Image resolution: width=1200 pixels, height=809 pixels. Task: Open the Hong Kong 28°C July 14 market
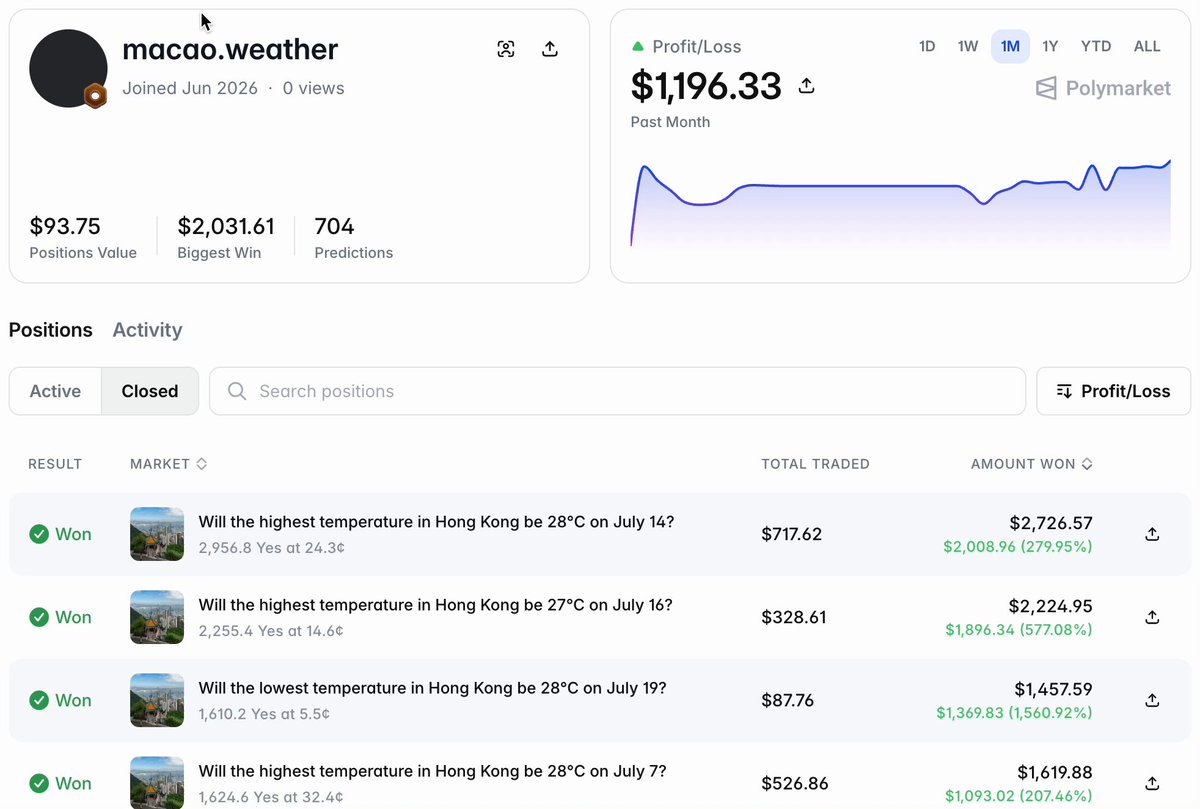coord(436,522)
